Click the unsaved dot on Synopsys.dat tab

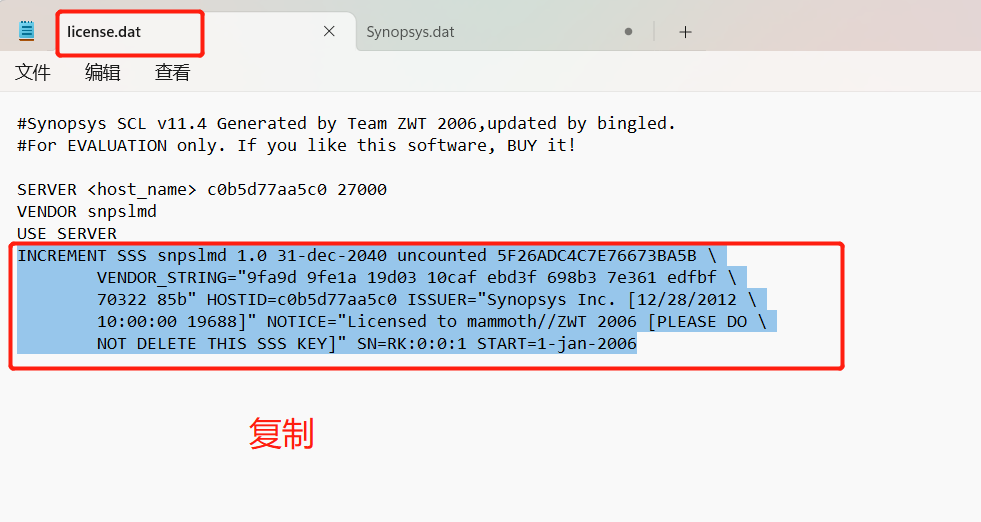(628, 32)
